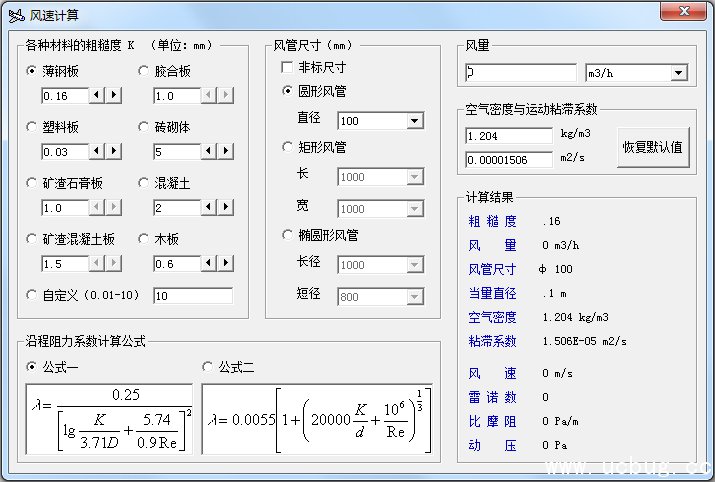The image size is (715, 482).
Task: Click the 风量 air volume input field
Action: [520, 73]
